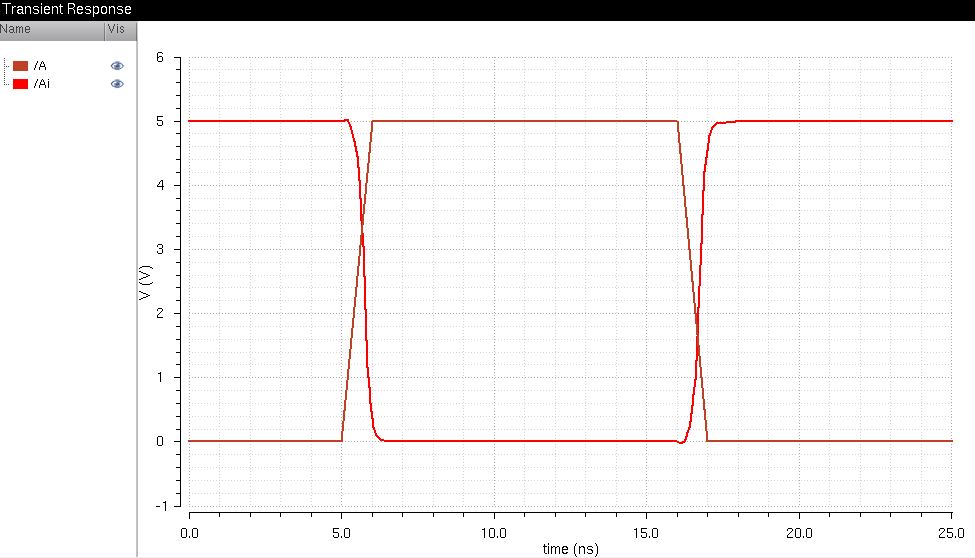Image resolution: width=975 pixels, height=558 pixels.
Task: Click the 15.0 tick on time axis
Action: (646, 533)
